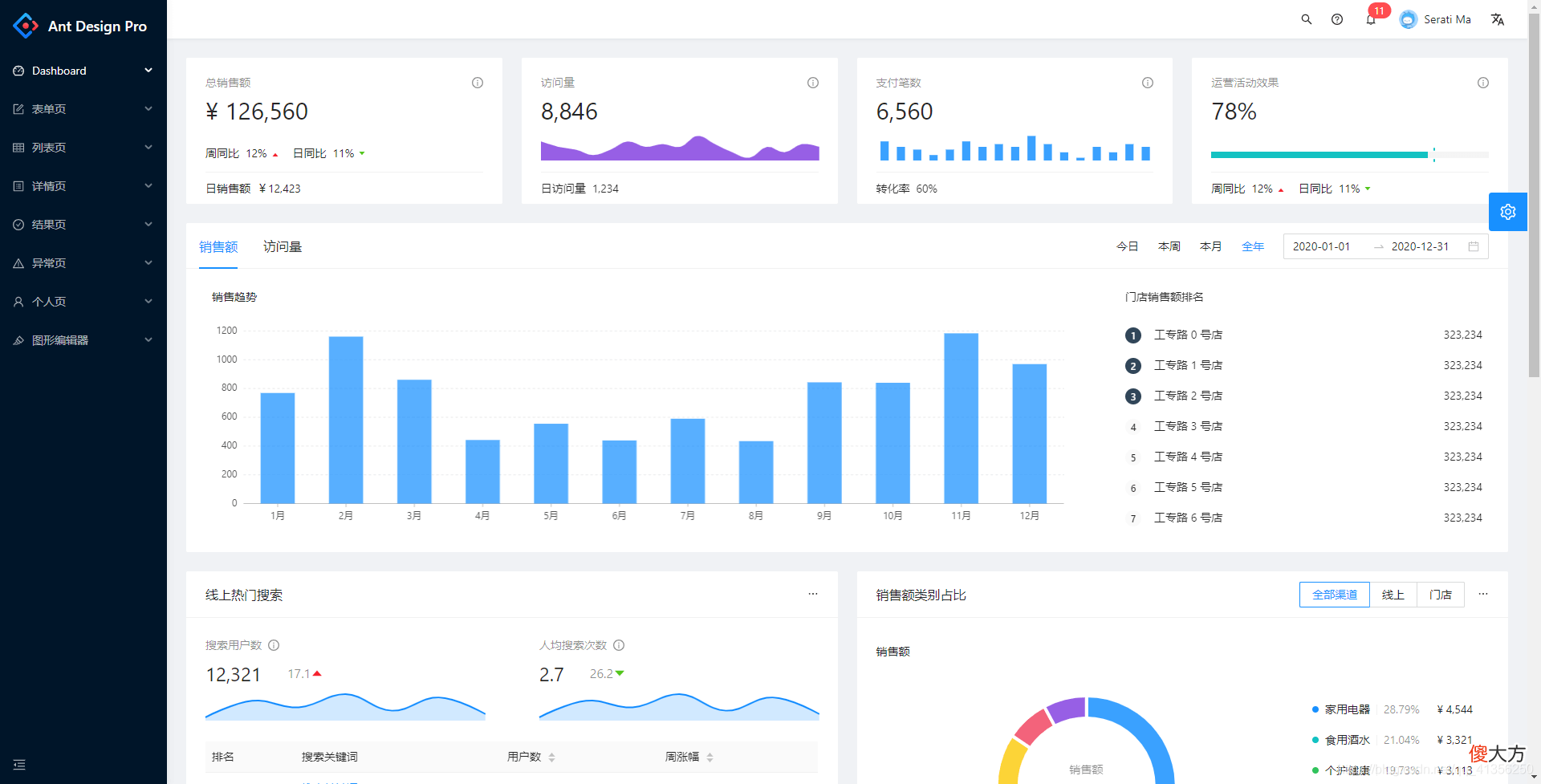1541x784 pixels.
Task: Open more menu on 销售额类别占比 card
Action: point(1483,594)
